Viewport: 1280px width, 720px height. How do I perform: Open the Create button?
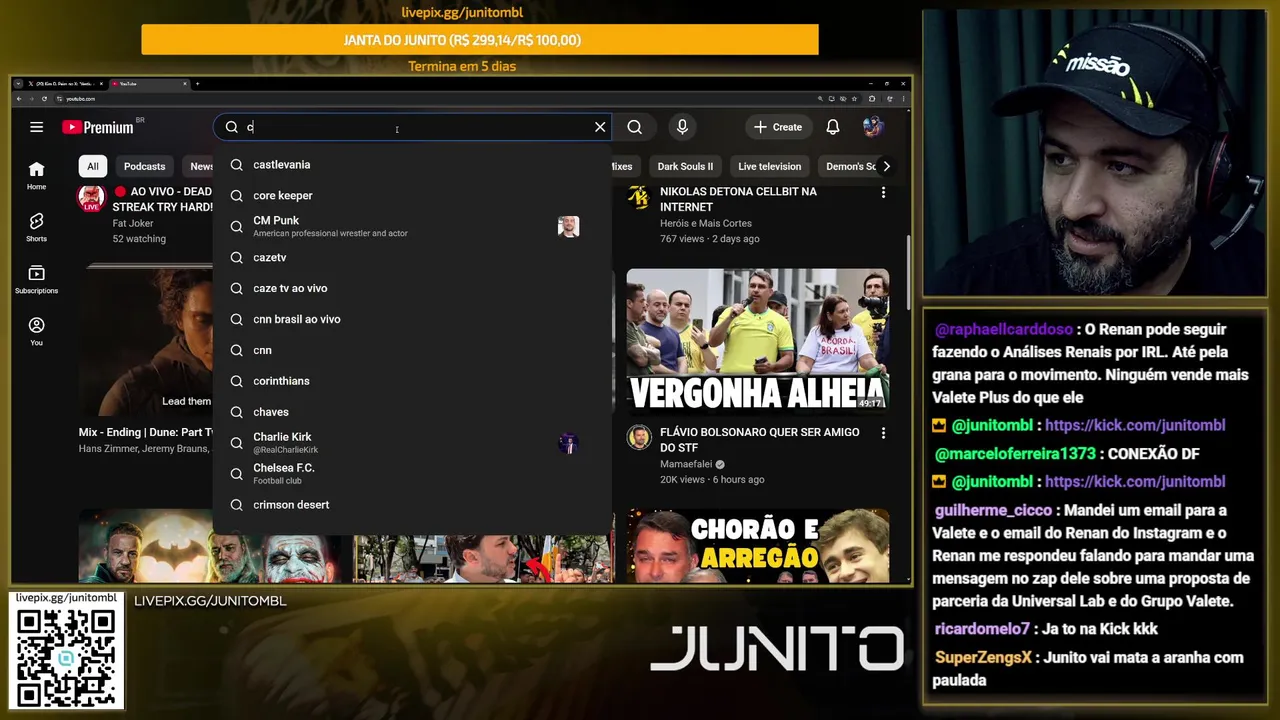tap(778, 127)
